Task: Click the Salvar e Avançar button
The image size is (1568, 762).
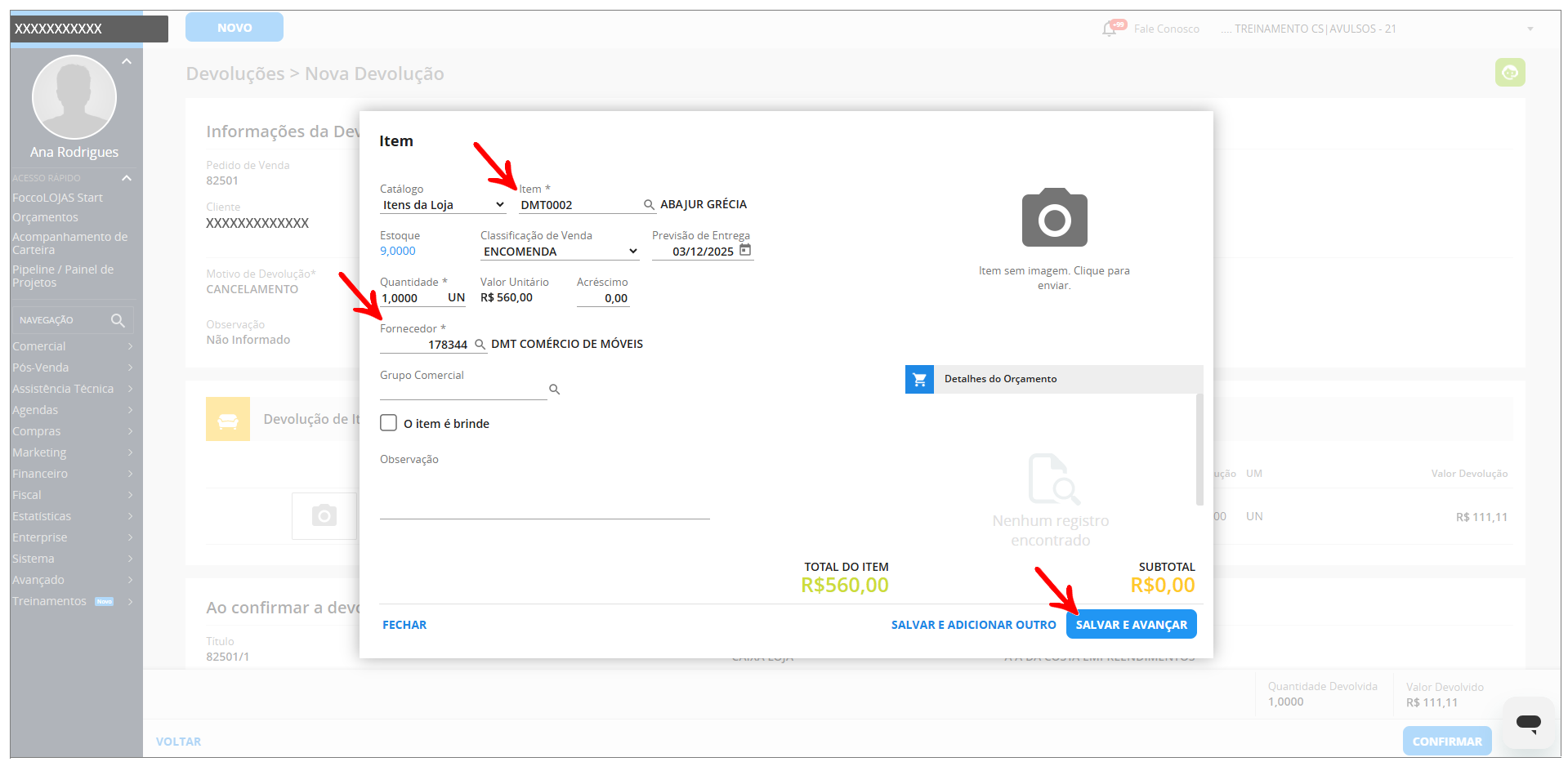Action: tap(1131, 625)
